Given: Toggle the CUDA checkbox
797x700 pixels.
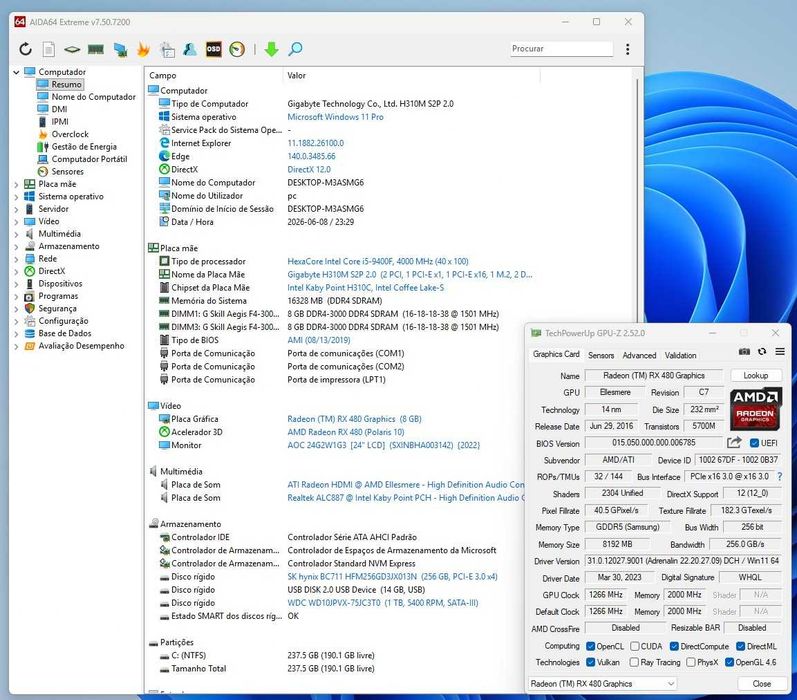Looking at the screenshot, I should 635,646.
